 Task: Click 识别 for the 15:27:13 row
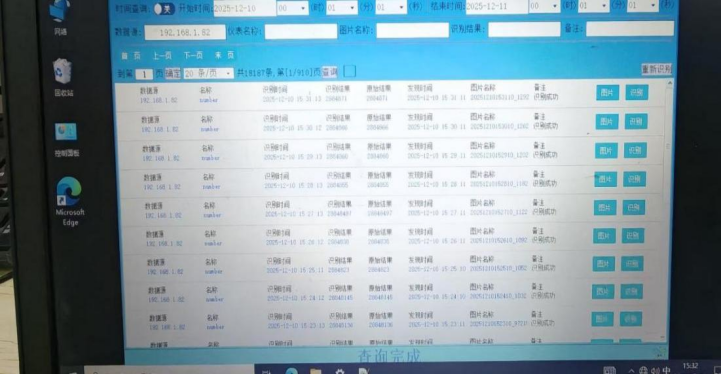pos(634,207)
